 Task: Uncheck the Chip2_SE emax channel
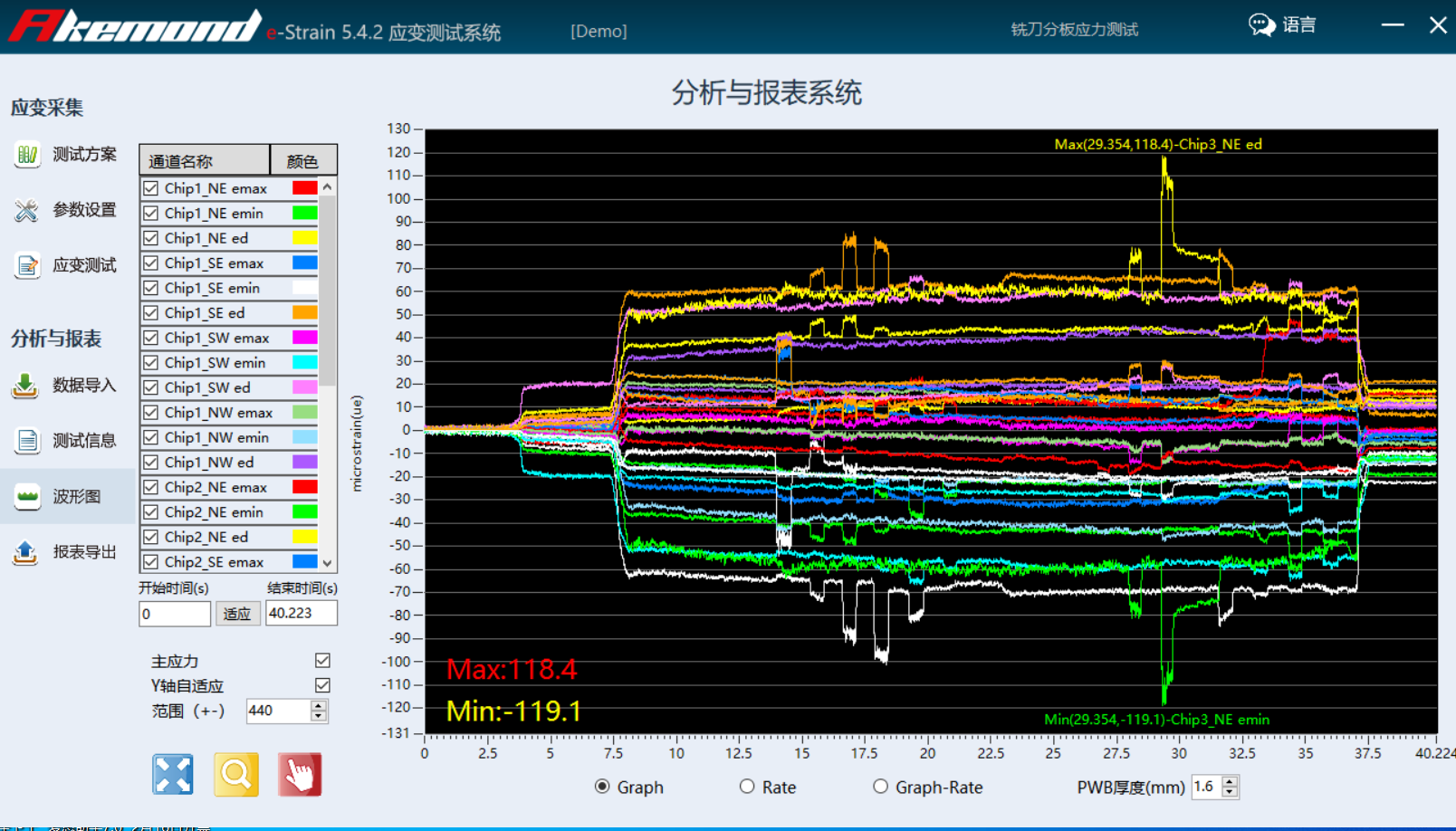pyautogui.click(x=151, y=562)
